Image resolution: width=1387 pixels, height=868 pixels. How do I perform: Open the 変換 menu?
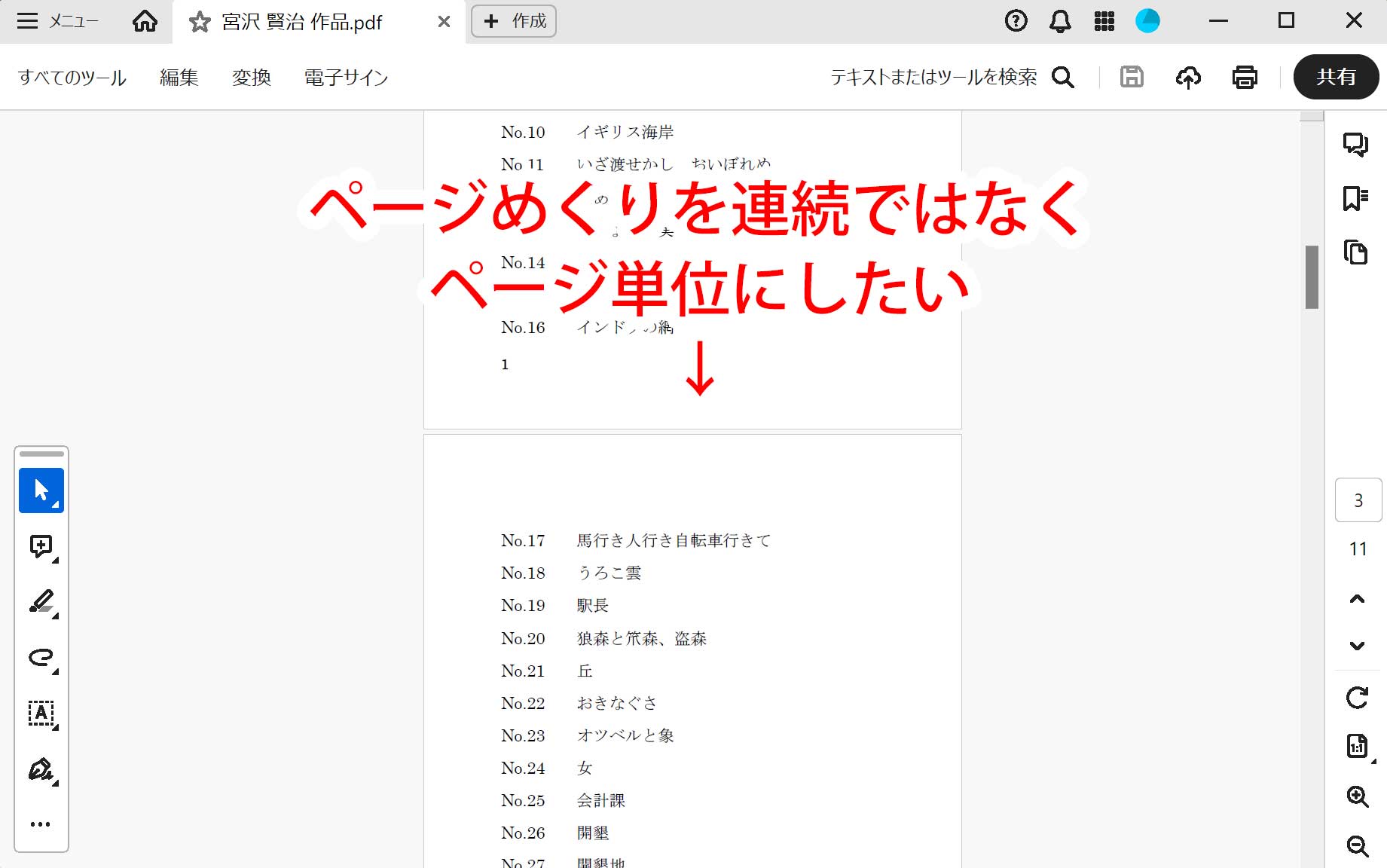[252, 78]
